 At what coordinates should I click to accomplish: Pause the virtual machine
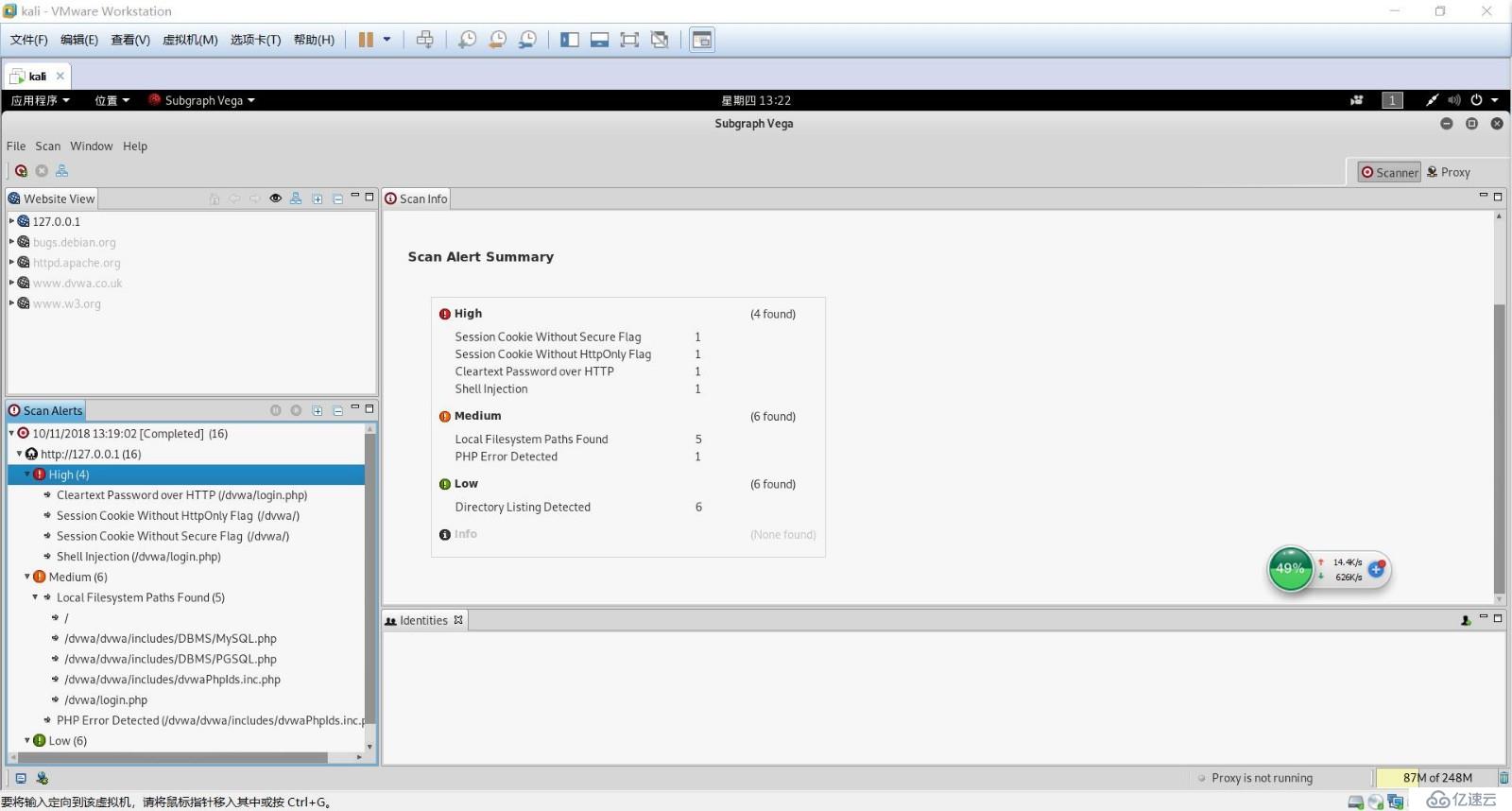tap(366, 40)
